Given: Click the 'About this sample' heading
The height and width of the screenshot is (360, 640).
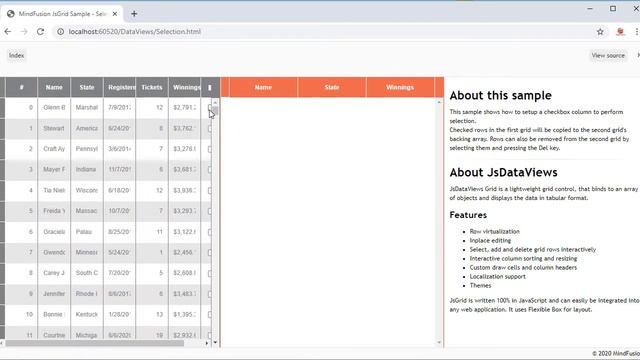Looking at the screenshot, I should (x=500, y=96).
